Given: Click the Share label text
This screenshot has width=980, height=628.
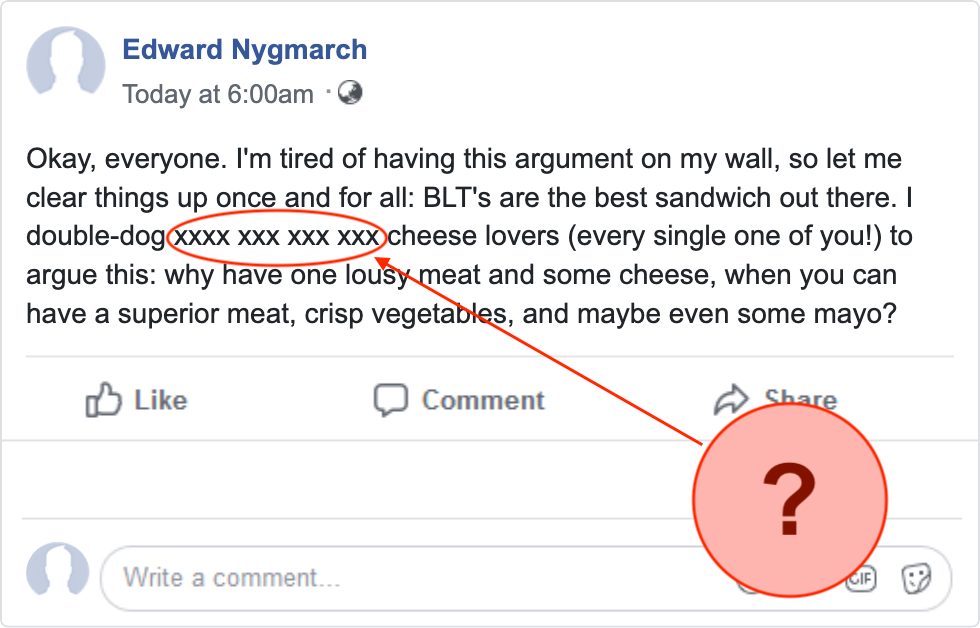Looking at the screenshot, I should pos(801,399).
